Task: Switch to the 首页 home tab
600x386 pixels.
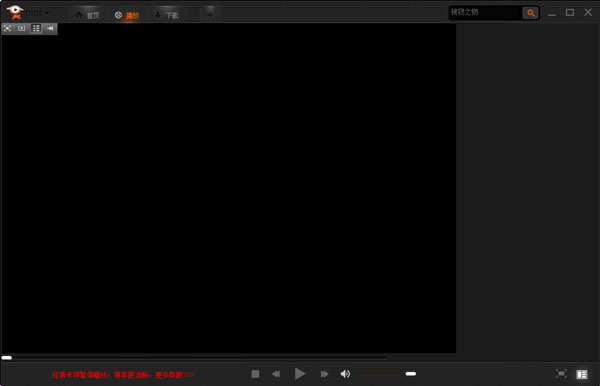Action: pos(87,15)
